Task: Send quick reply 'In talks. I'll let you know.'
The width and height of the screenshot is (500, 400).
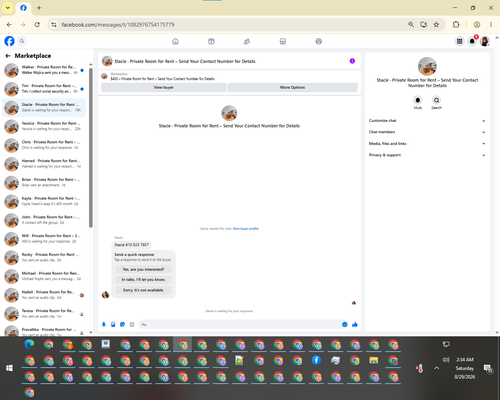Action: 143,280
